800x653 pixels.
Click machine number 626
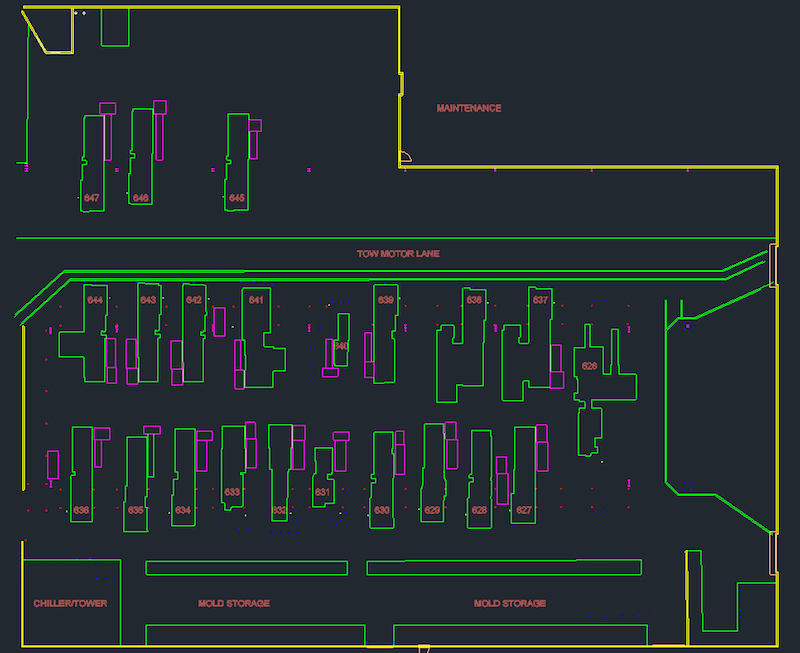click(589, 366)
